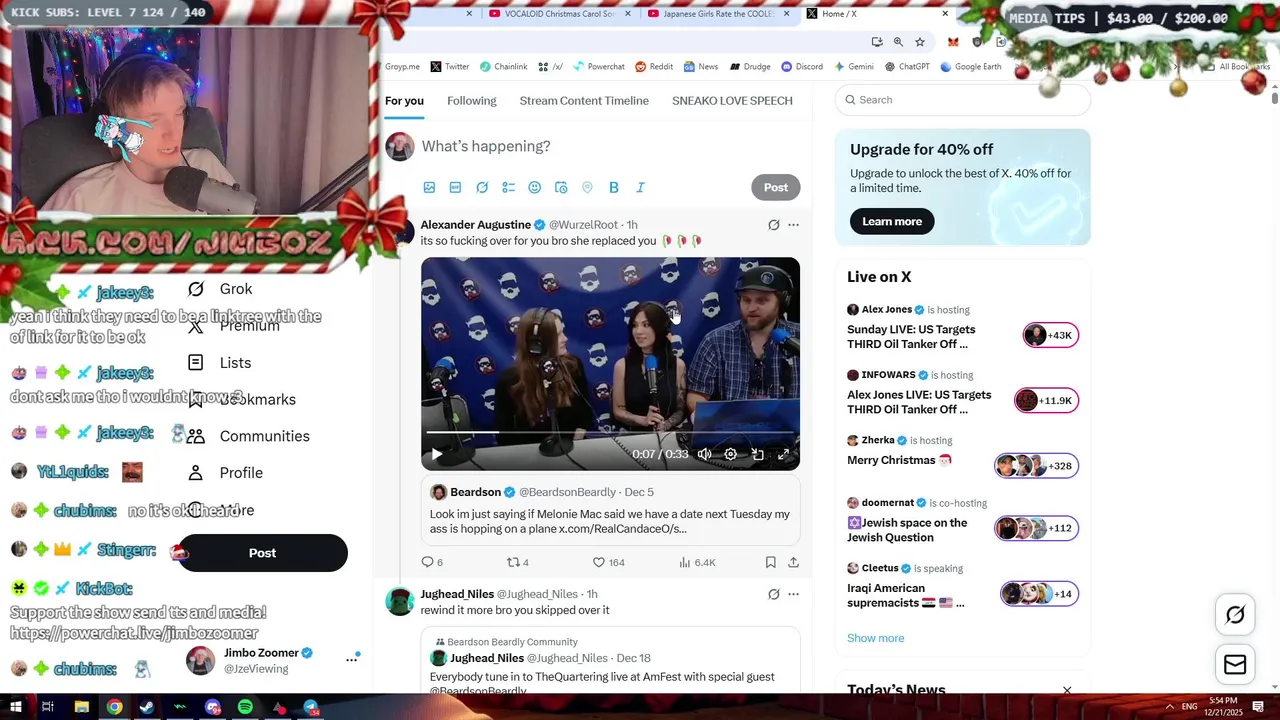Click the Learn more upgrade button
1280x720 pixels.
(x=892, y=221)
